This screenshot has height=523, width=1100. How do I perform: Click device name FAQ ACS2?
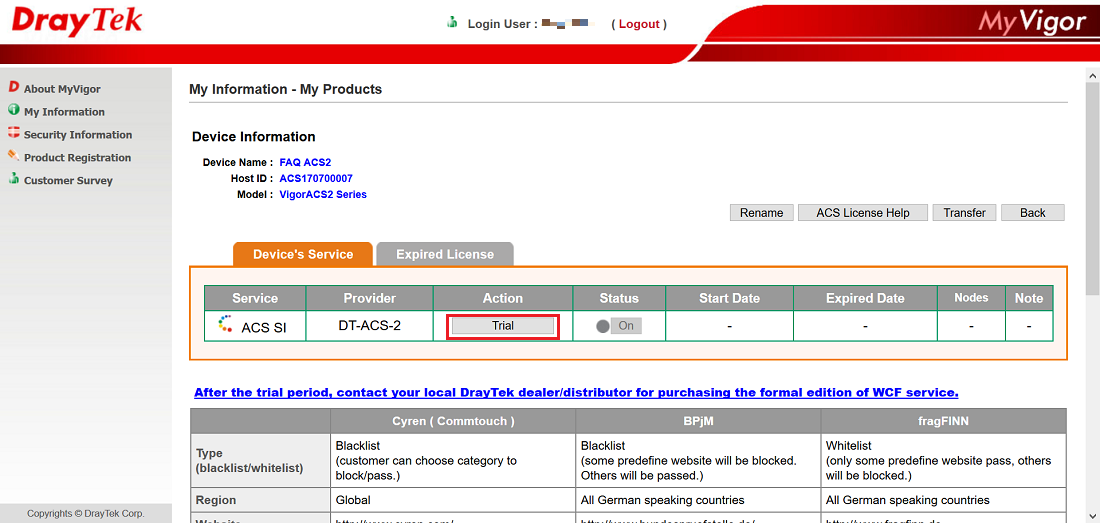pyautogui.click(x=305, y=162)
